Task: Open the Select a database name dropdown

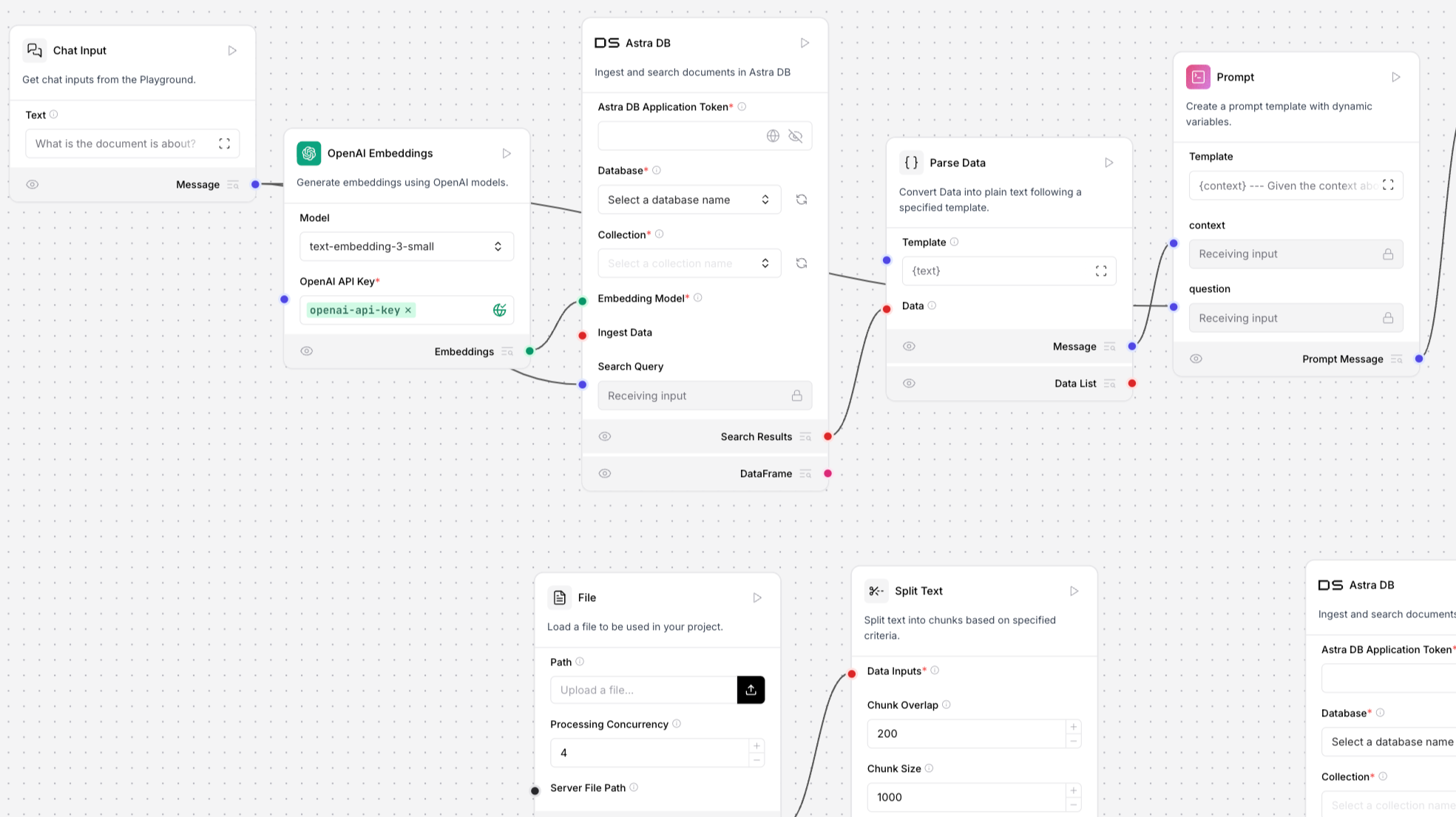Action: click(689, 199)
